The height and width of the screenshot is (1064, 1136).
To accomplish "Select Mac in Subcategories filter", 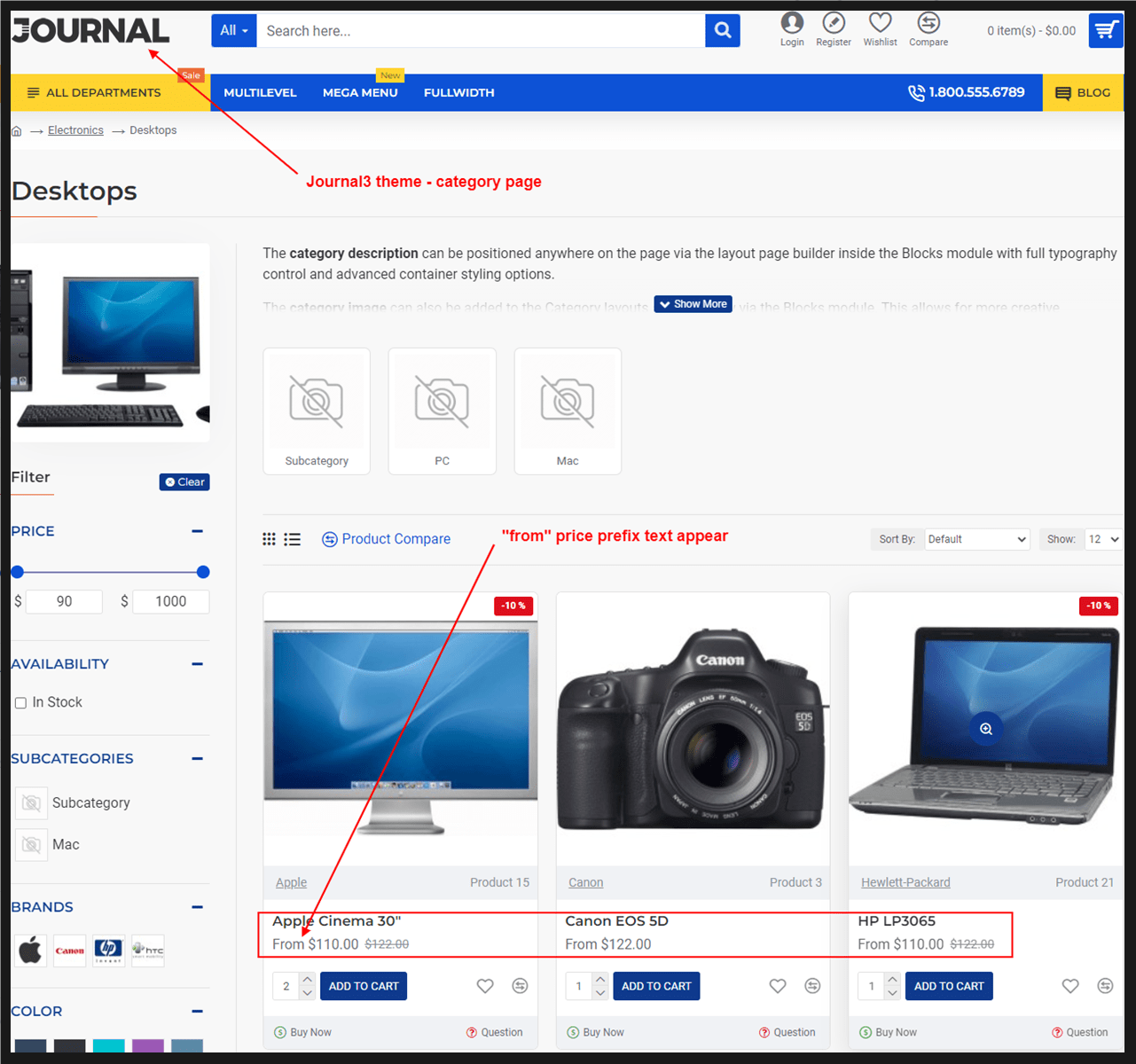I will pos(49,845).
